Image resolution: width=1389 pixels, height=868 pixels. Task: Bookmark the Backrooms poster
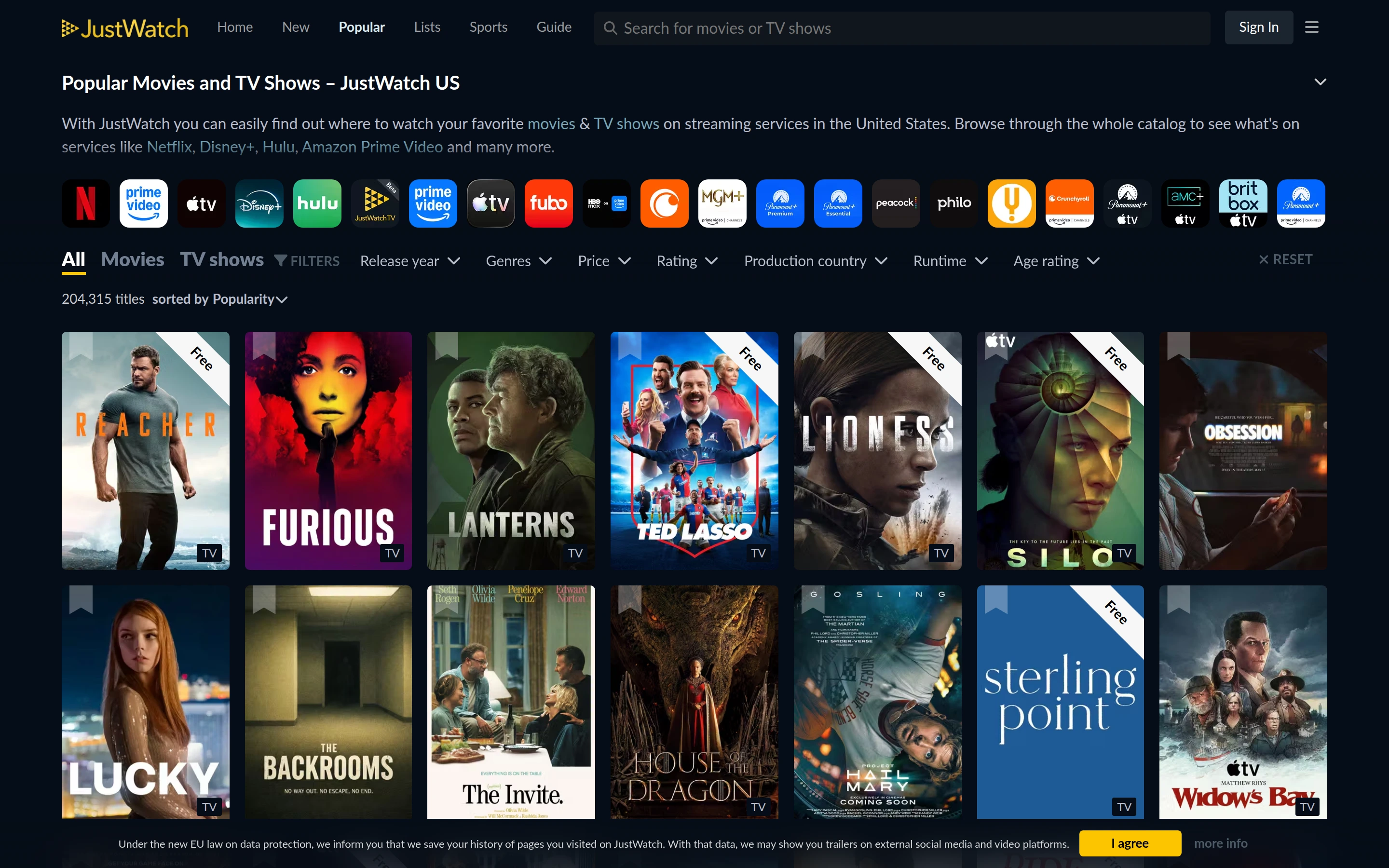tap(264, 599)
